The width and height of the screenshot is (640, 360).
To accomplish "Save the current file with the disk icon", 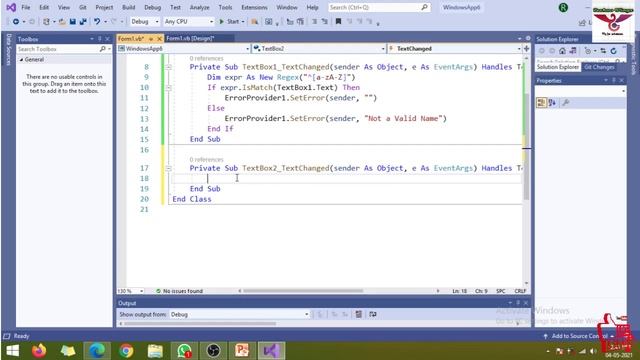I will [73, 22].
